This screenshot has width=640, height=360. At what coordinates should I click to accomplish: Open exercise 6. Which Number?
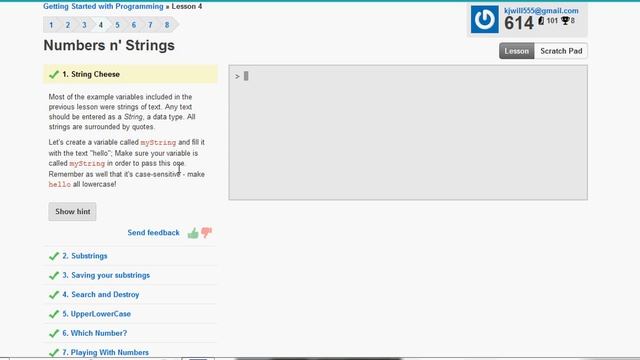point(95,333)
